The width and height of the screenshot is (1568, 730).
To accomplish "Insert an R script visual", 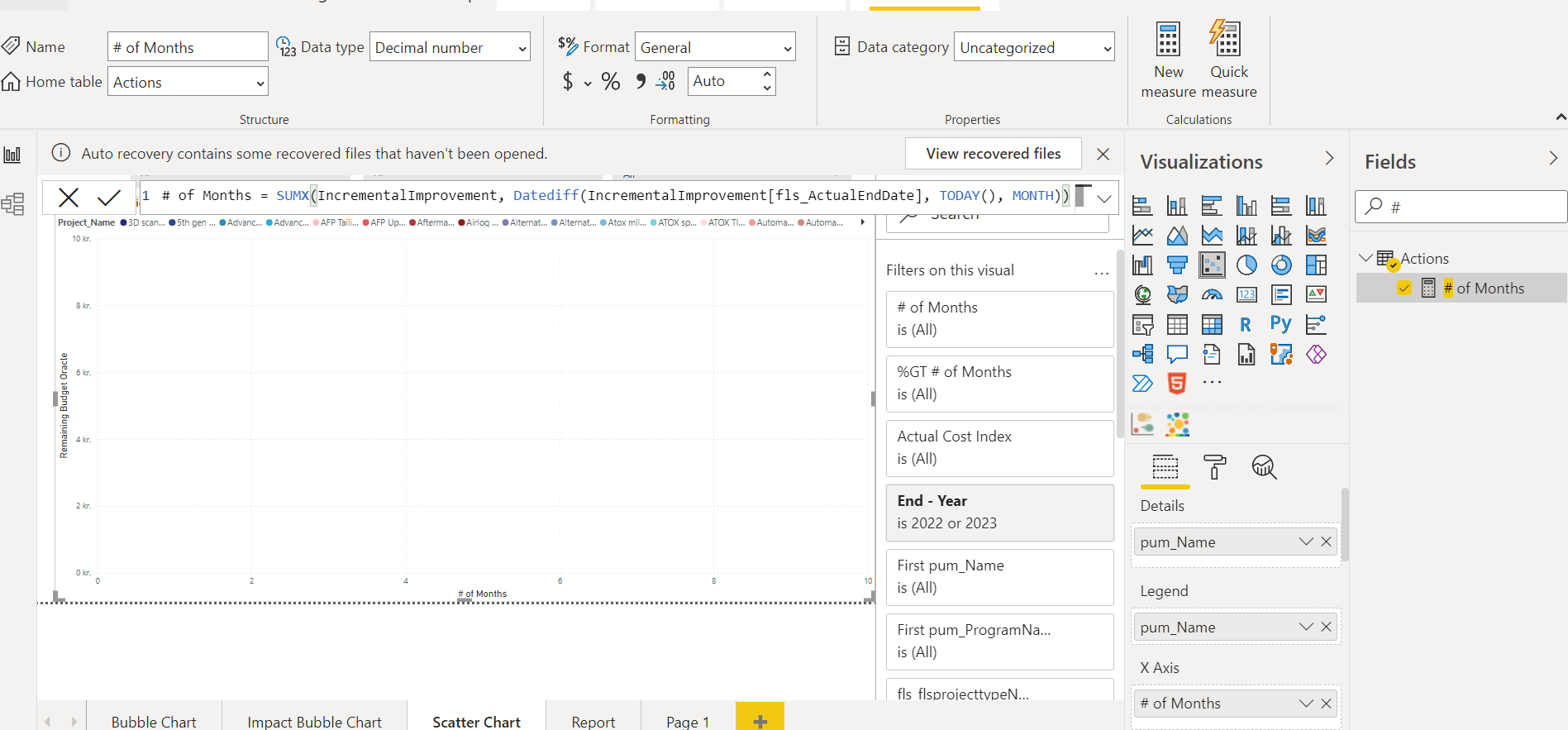I will 1246,325.
